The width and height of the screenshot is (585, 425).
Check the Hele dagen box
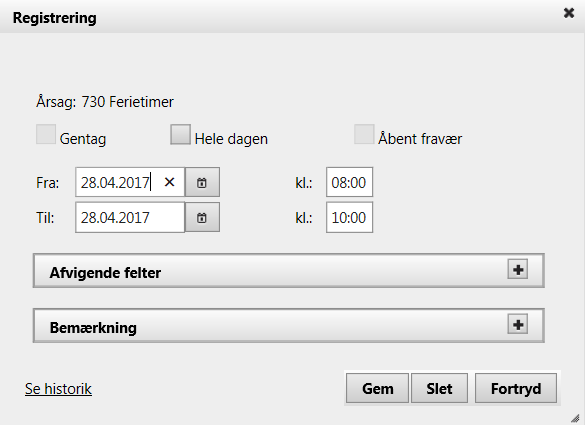pyautogui.click(x=181, y=134)
